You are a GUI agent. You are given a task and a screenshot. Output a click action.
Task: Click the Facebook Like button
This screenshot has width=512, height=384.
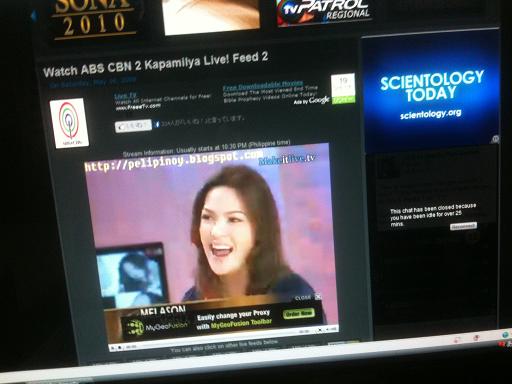click(133, 126)
